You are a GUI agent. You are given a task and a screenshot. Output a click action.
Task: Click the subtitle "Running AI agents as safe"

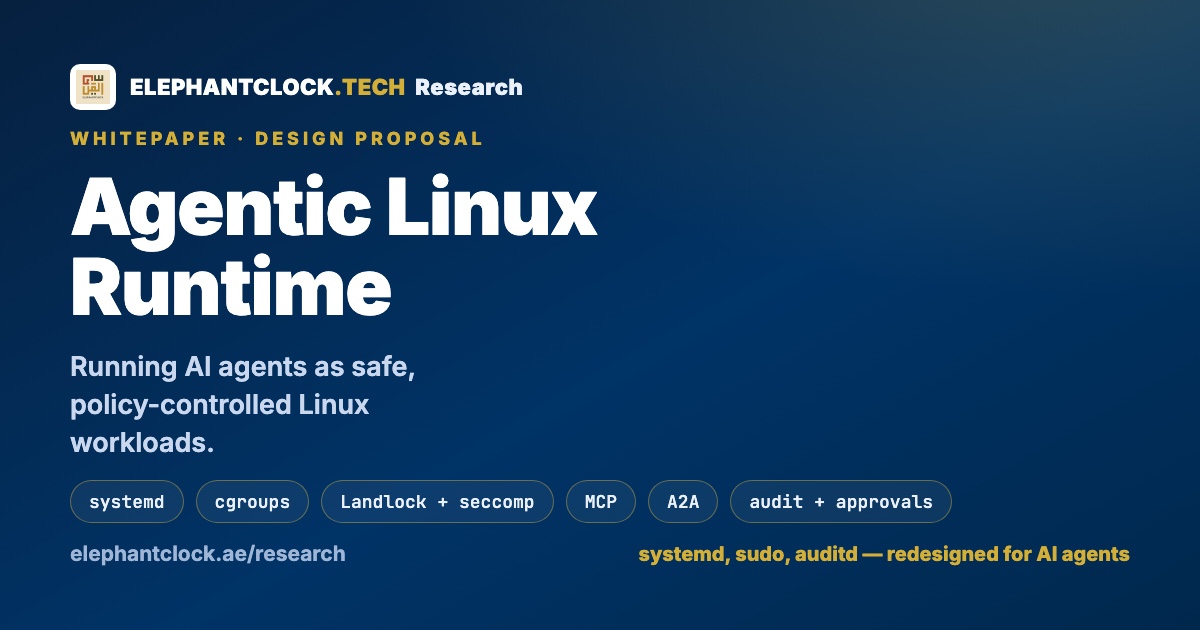pyautogui.click(x=243, y=367)
